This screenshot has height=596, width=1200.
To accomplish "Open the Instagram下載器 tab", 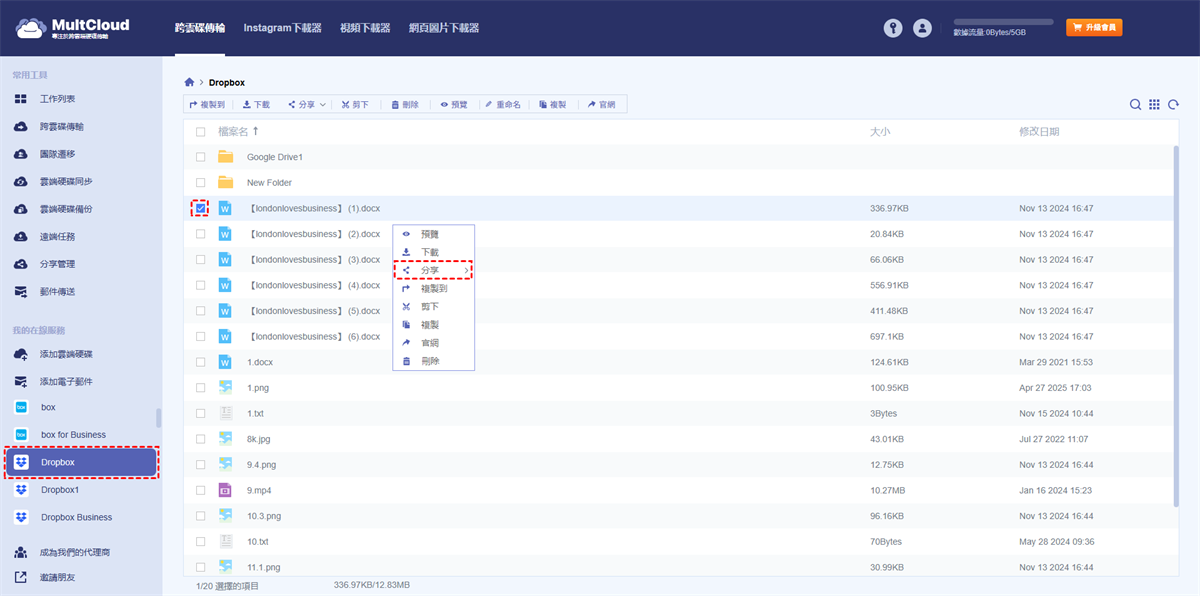I will pos(282,28).
